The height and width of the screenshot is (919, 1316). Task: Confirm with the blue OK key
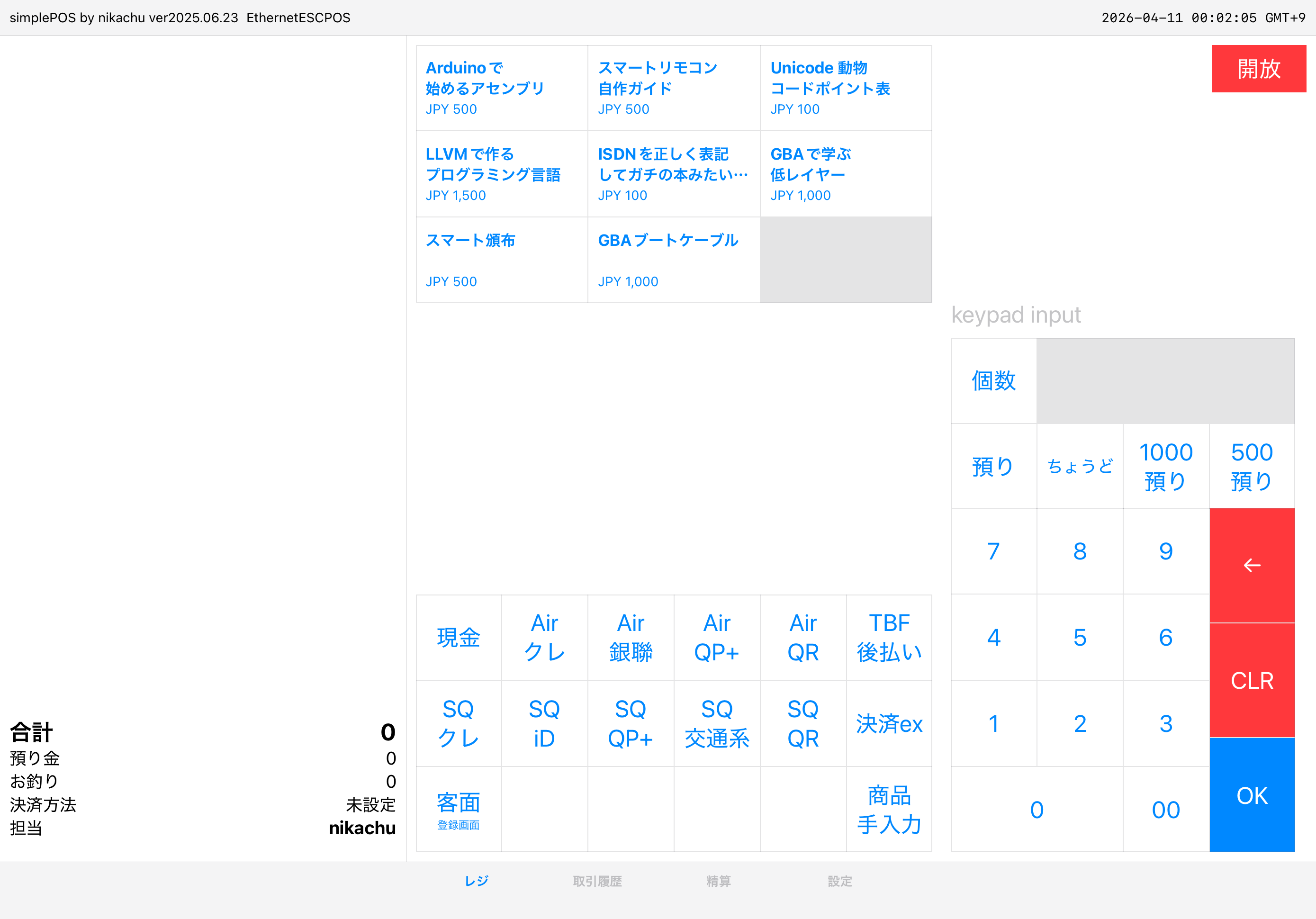[1252, 794]
